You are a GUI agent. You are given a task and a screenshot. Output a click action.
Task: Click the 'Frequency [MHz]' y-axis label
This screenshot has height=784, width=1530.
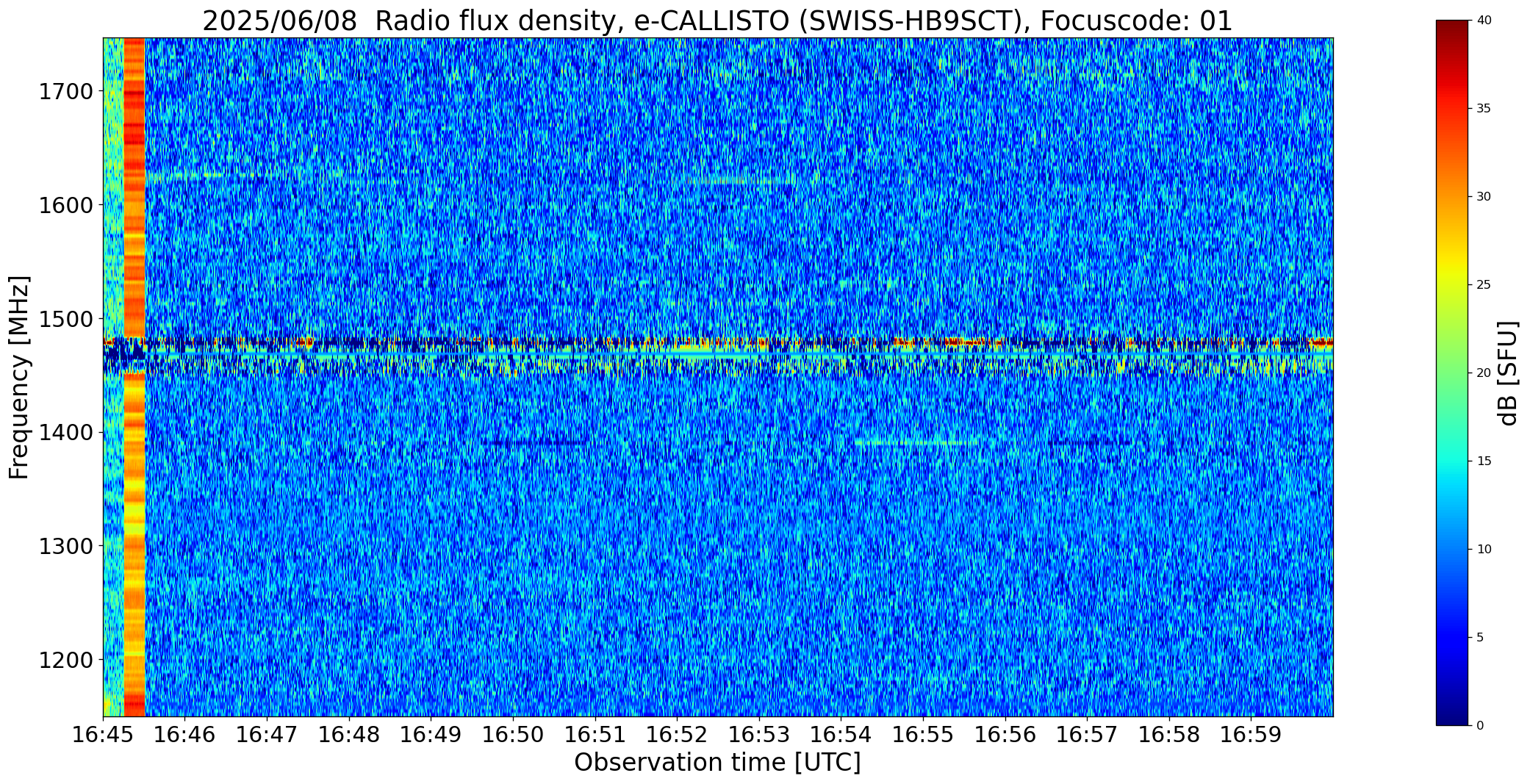point(19,377)
